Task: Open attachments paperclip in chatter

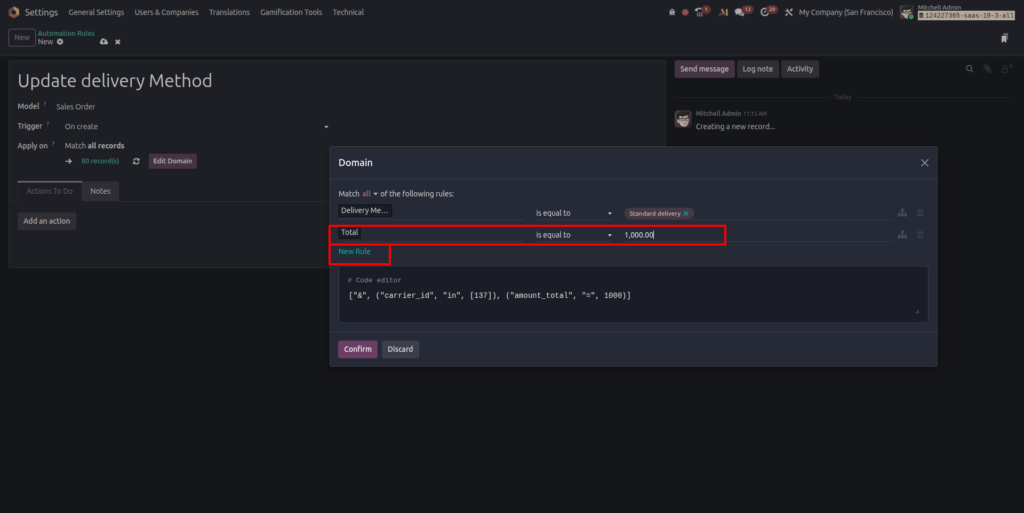Action: [987, 69]
